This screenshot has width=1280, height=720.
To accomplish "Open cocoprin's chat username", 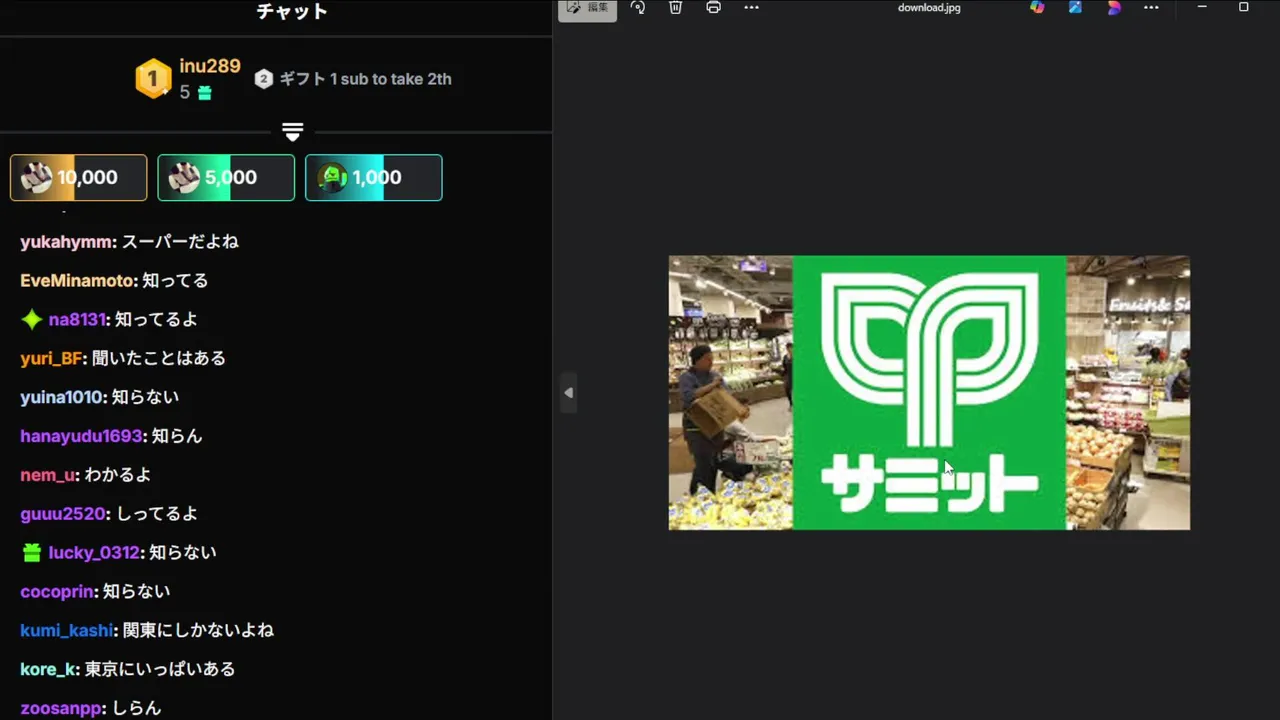I will (x=57, y=592).
